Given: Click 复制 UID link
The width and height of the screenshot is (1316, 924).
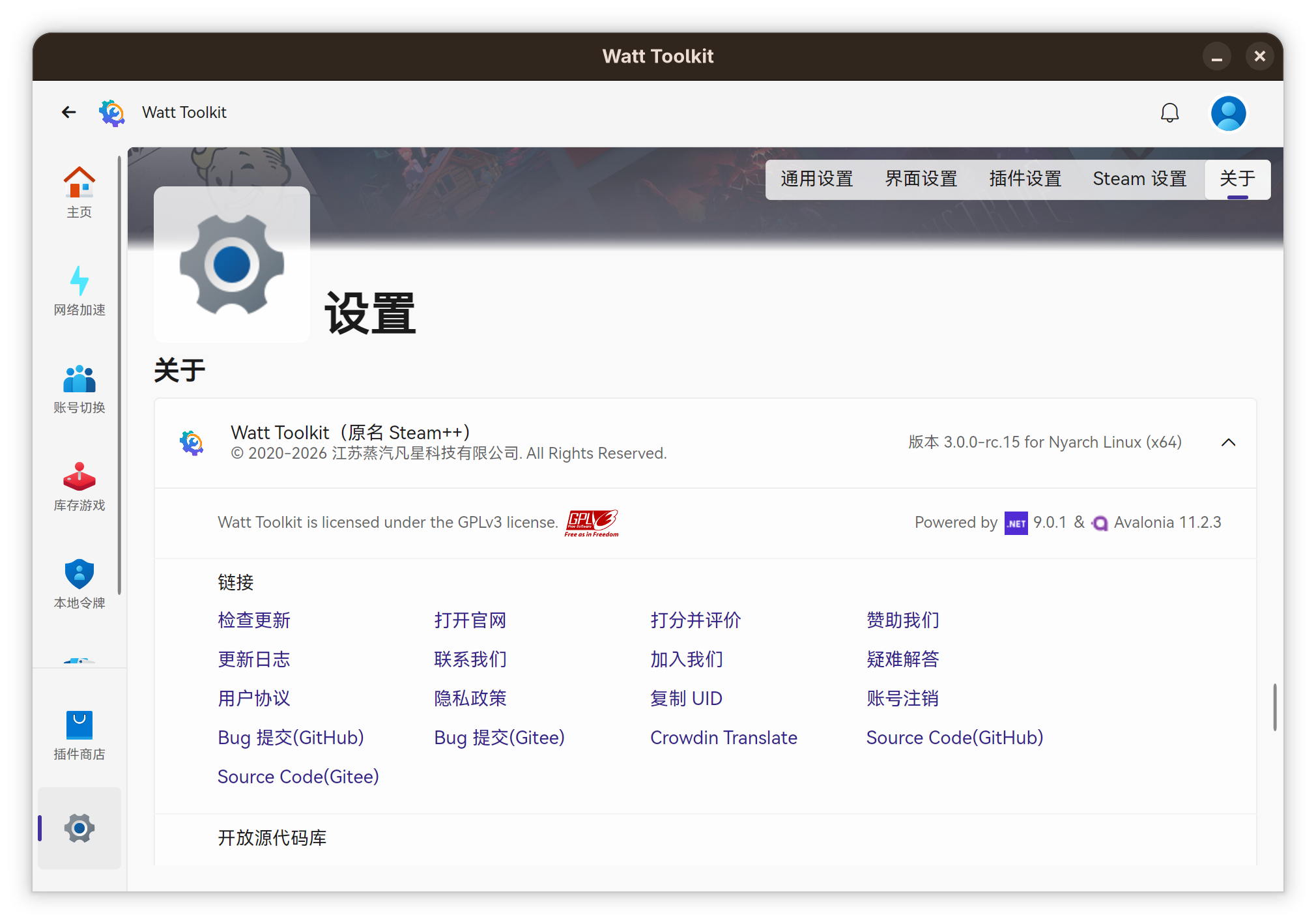Looking at the screenshot, I should click(686, 699).
